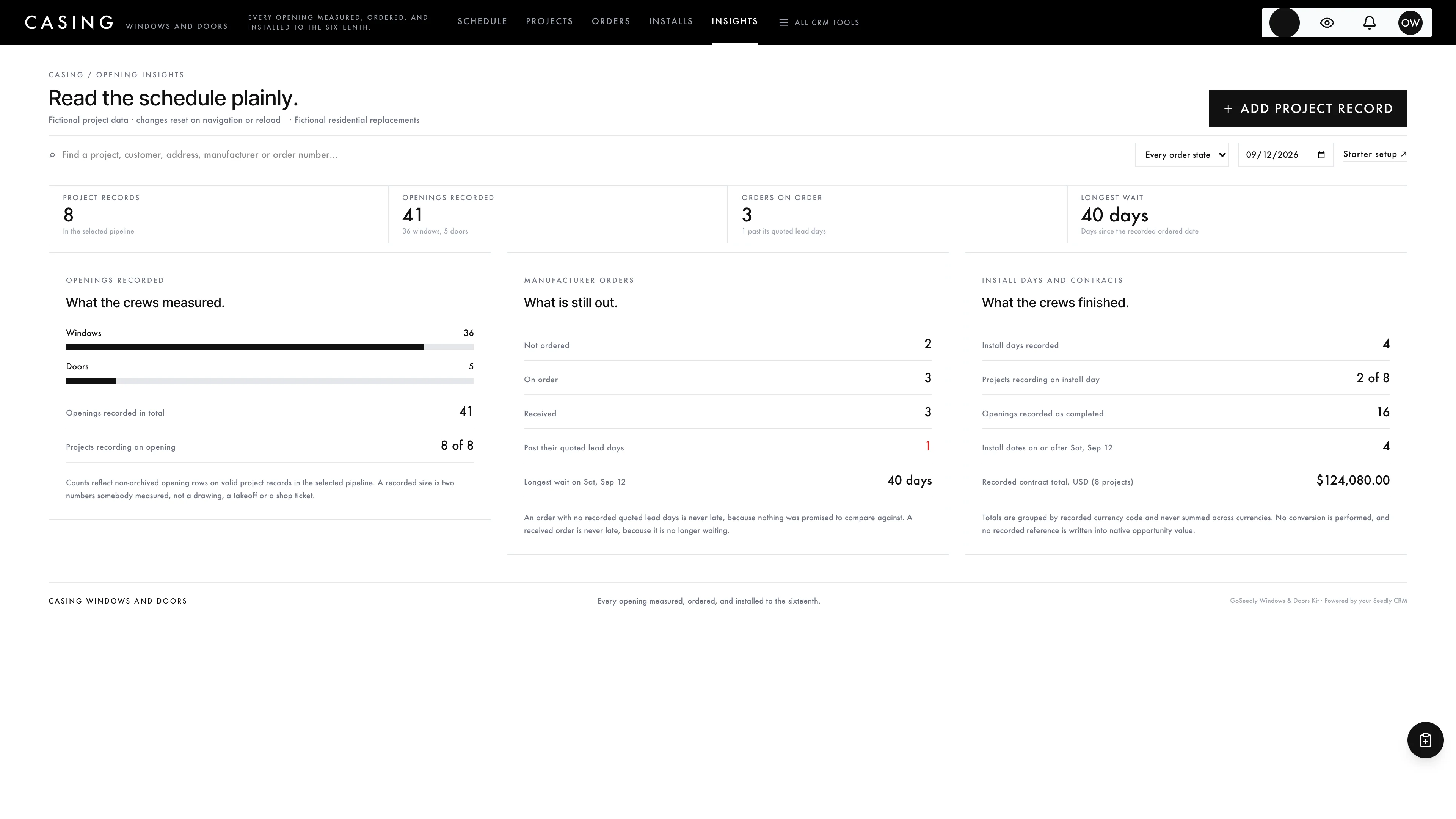Focus the project search field

(588, 155)
